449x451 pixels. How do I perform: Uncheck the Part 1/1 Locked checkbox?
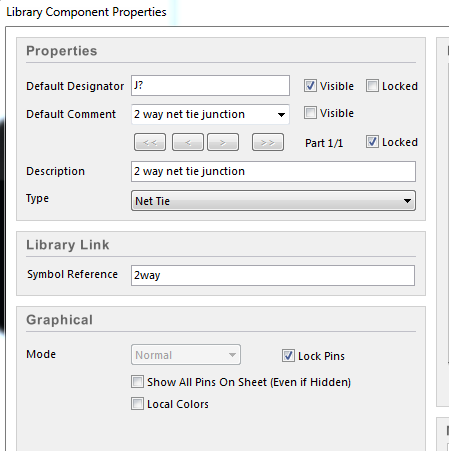[x=372, y=142]
